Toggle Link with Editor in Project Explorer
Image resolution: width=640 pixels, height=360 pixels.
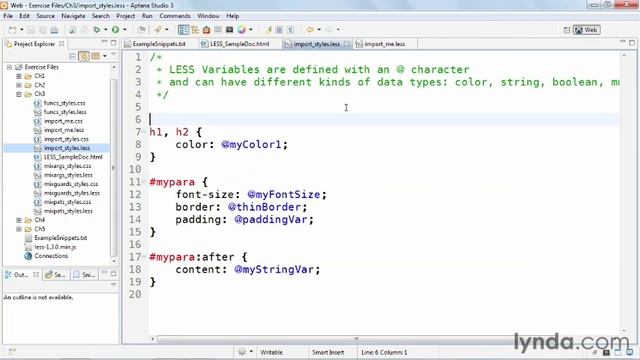click(84, 56)
